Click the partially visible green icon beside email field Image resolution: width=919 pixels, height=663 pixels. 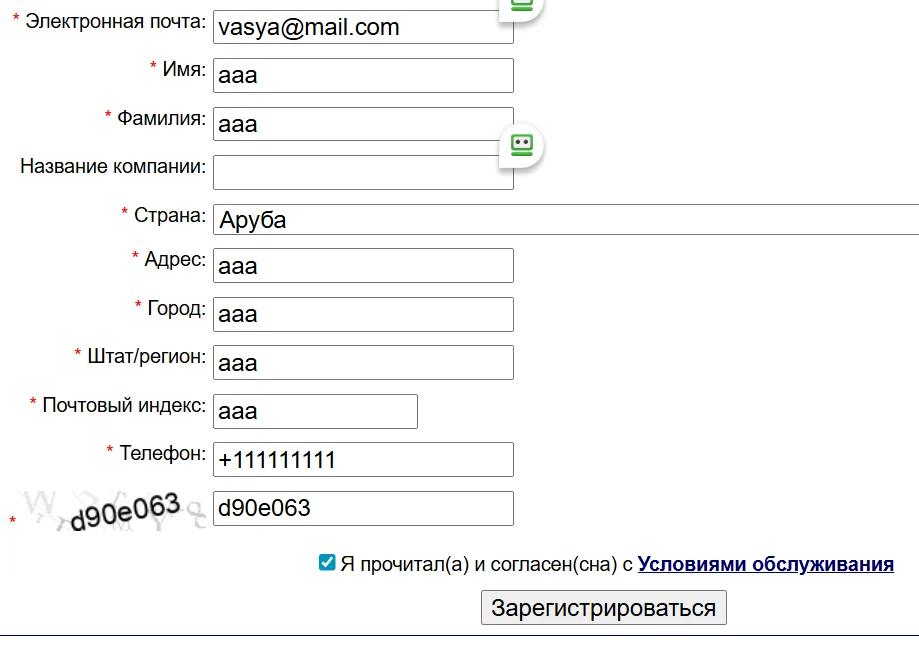click(521, 5)
